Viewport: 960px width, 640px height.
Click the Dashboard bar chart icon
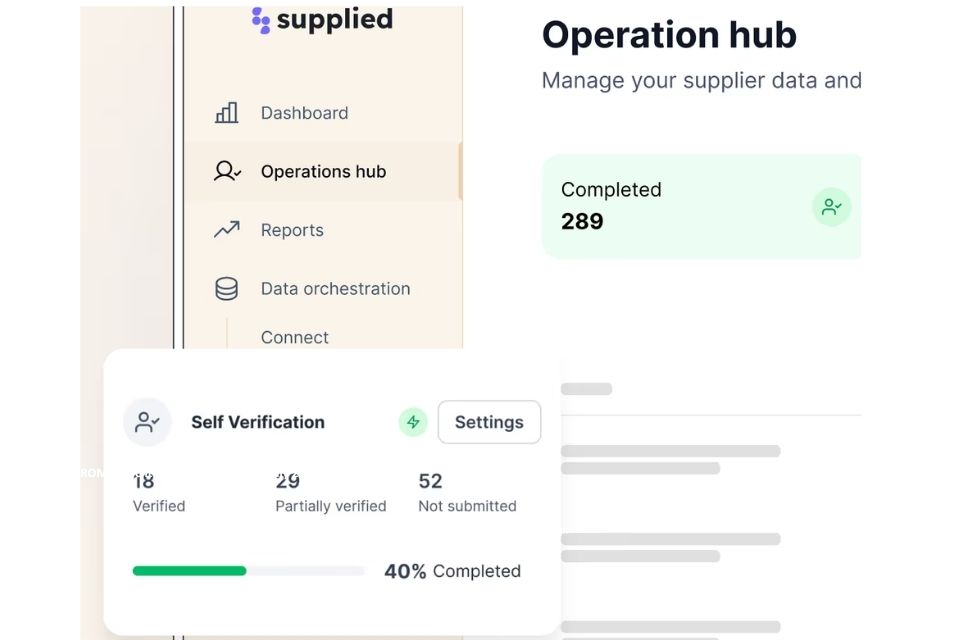pos(227,113)
